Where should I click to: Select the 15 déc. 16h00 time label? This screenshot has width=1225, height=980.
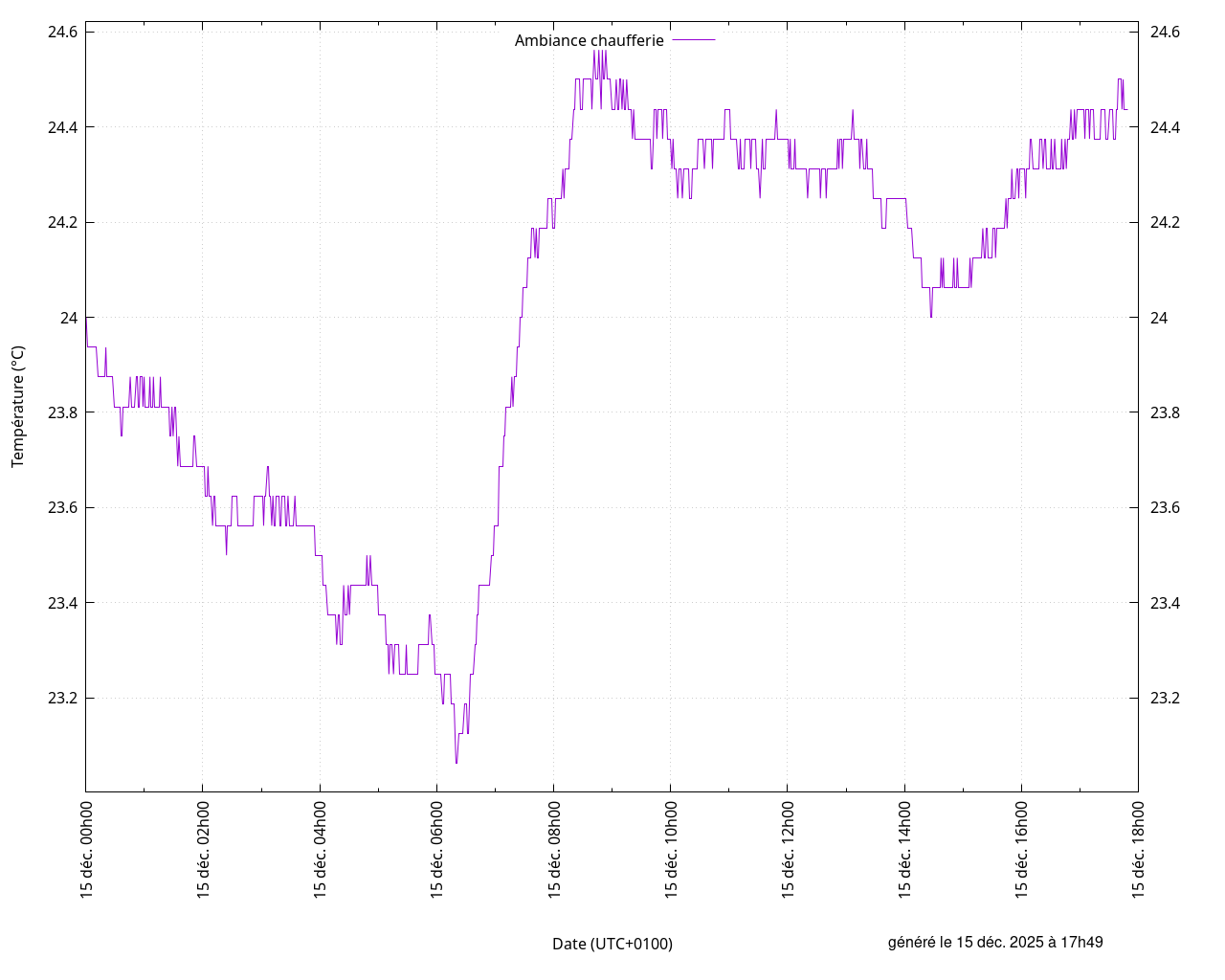pyautogui.click(x=1021, y=849)
